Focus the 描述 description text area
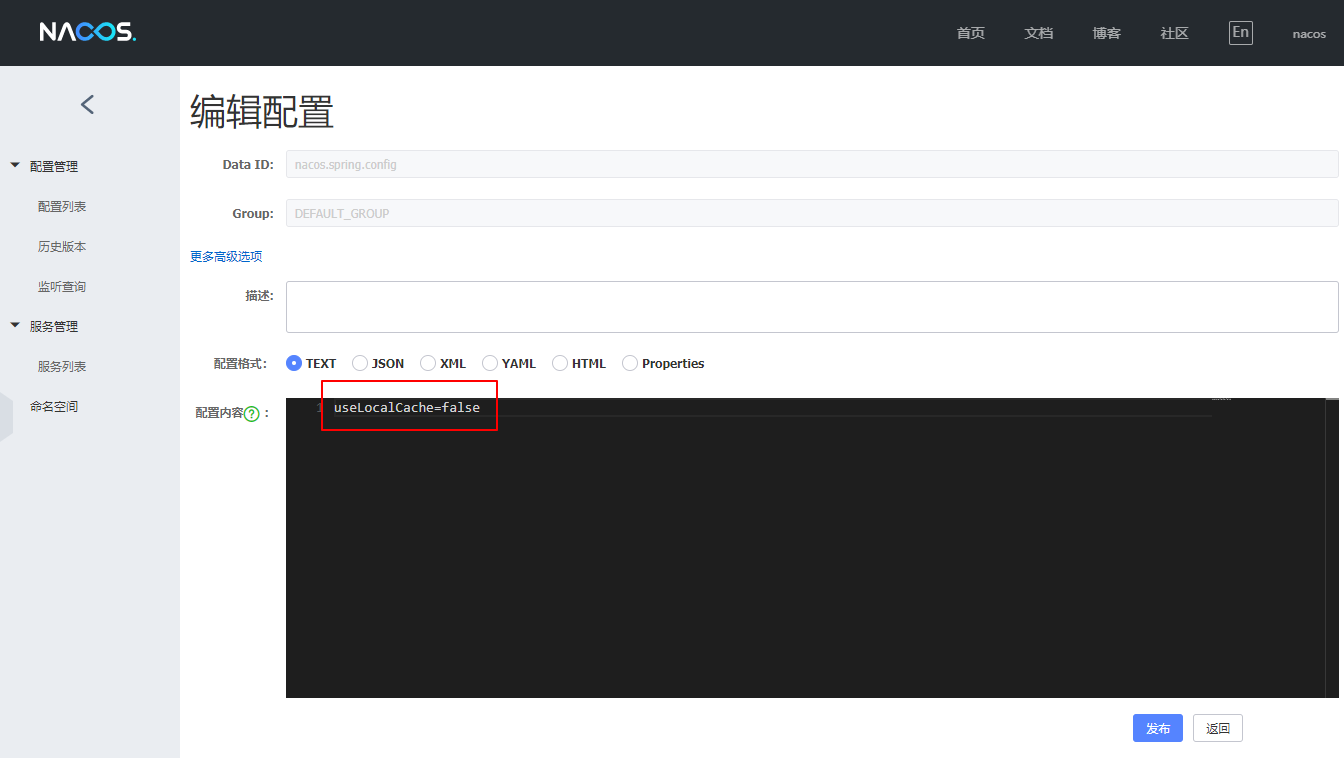Screen dimensions: 1344x758 click(x=812, y=307)
